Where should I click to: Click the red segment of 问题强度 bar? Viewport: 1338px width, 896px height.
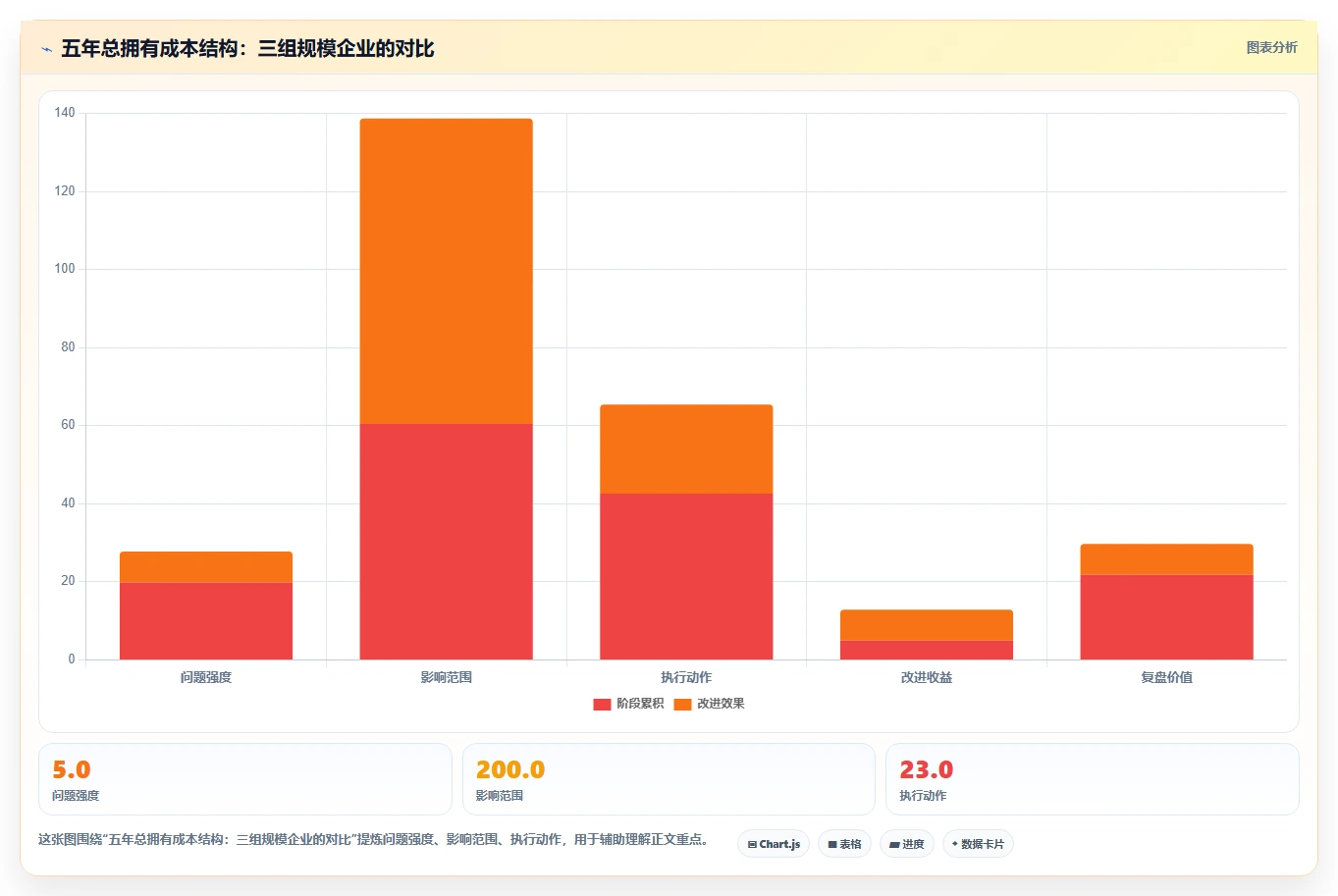[x=206, y=621]
